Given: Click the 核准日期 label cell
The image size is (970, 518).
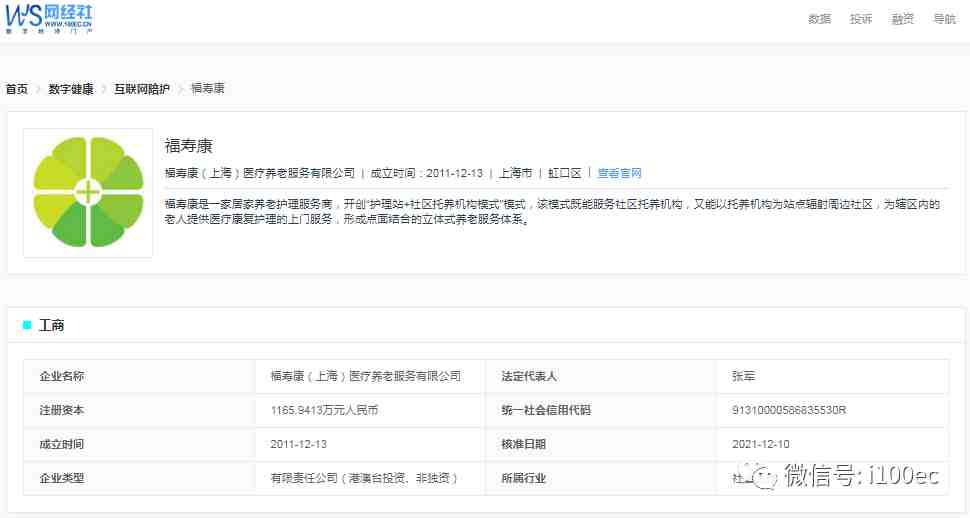Looking at the screenshot, I should (601, 444).
